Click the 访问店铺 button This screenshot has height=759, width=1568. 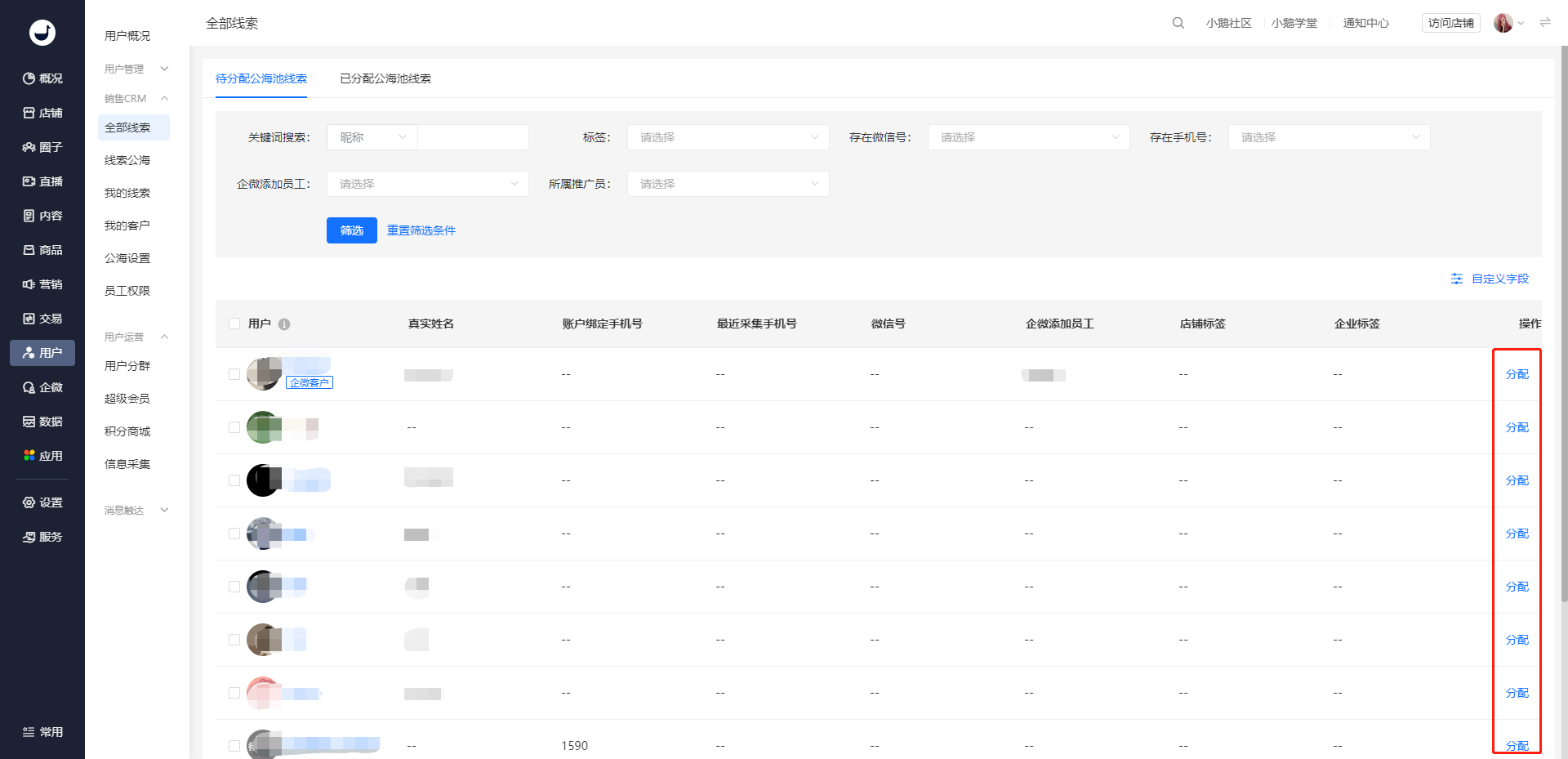coord(1451,23)
